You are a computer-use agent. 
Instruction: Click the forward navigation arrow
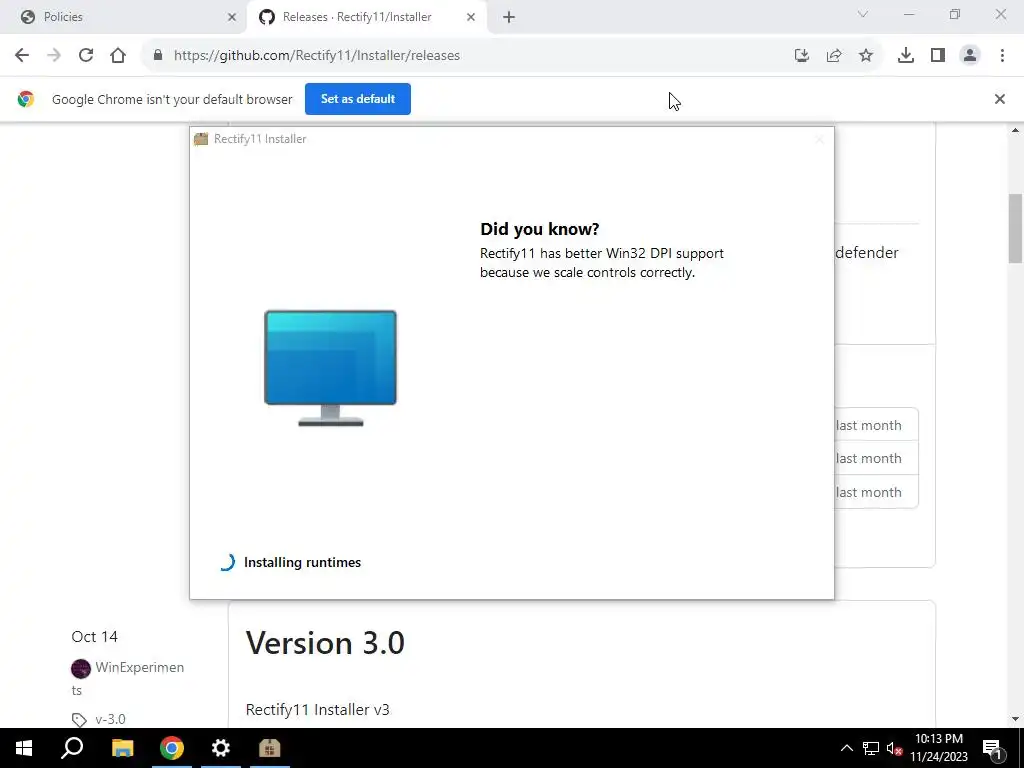[54, 56]
